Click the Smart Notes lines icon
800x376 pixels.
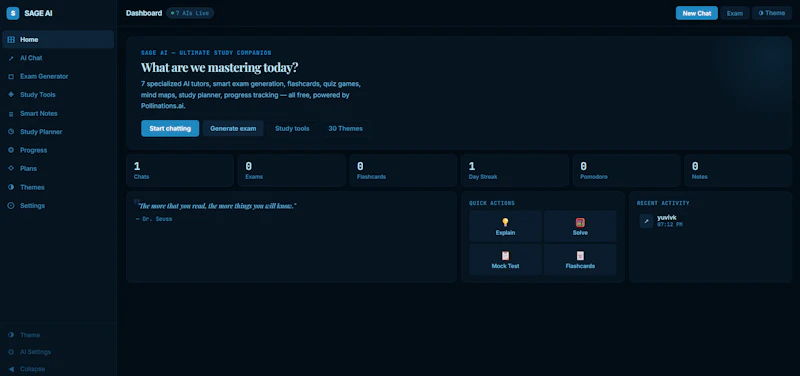[x=11, y=114]
